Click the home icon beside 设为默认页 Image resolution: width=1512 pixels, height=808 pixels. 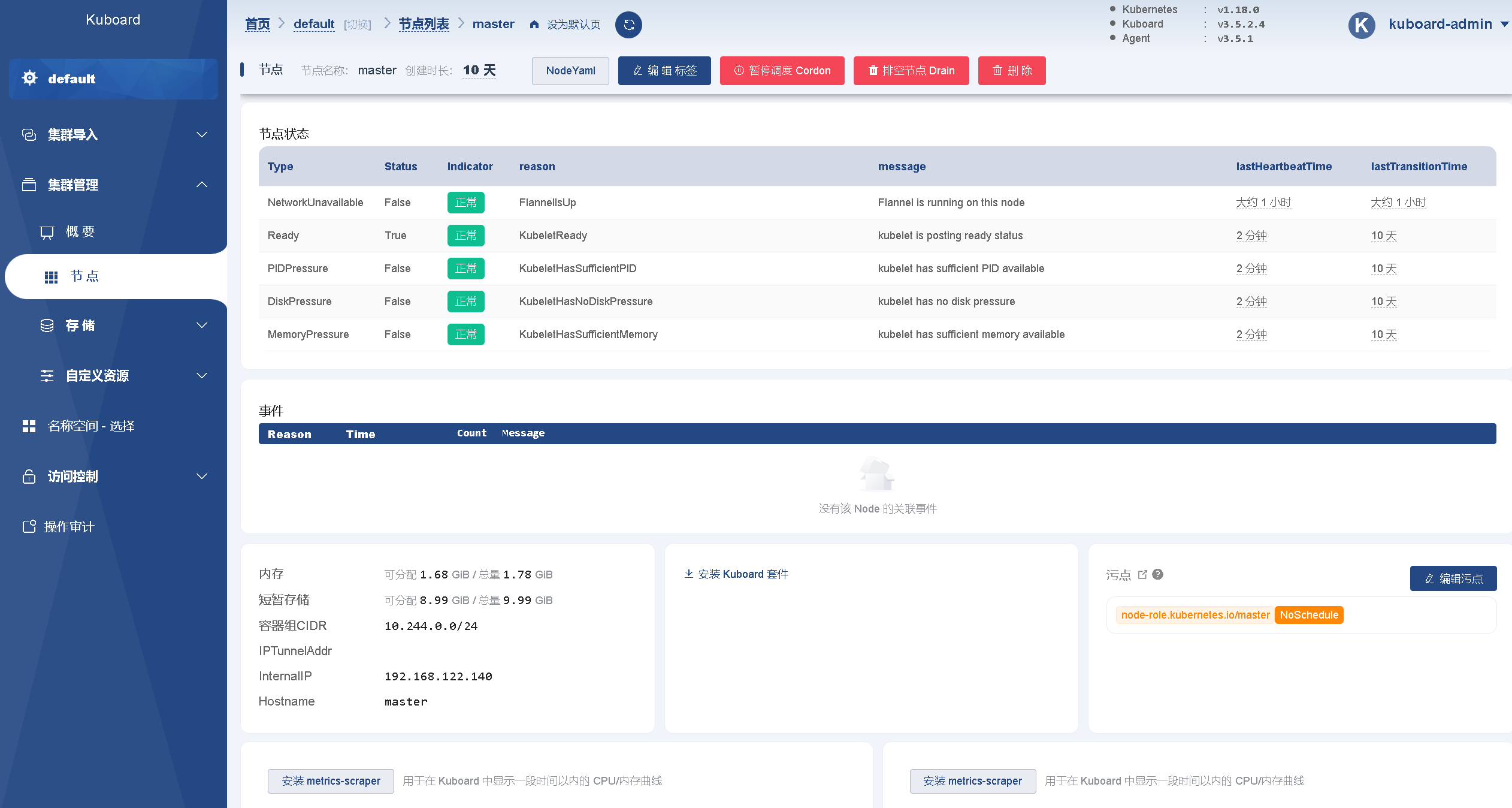click(x=534, y=25)
